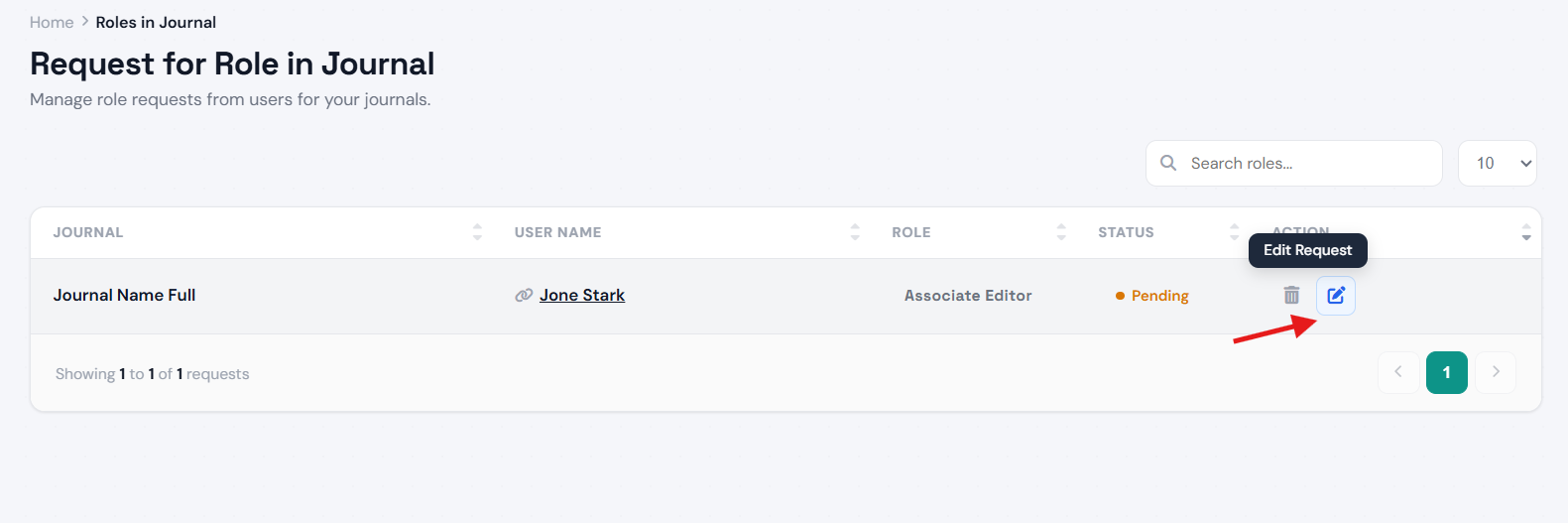The height and width of the screenshot is (523, 1568).
Task: Focus the Search roles input field
Action: pos(1294,163)
